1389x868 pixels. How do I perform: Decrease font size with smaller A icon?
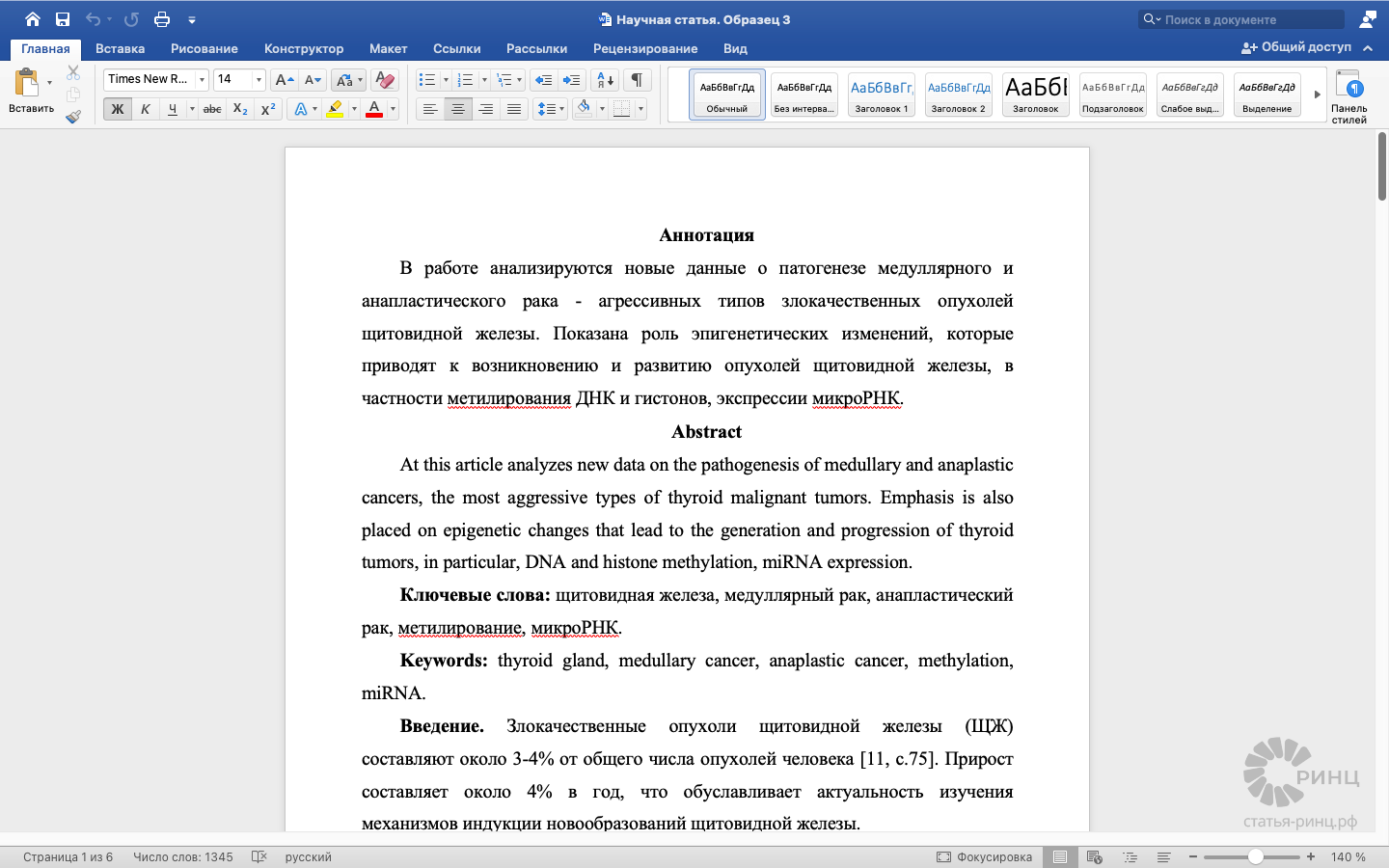313,80
